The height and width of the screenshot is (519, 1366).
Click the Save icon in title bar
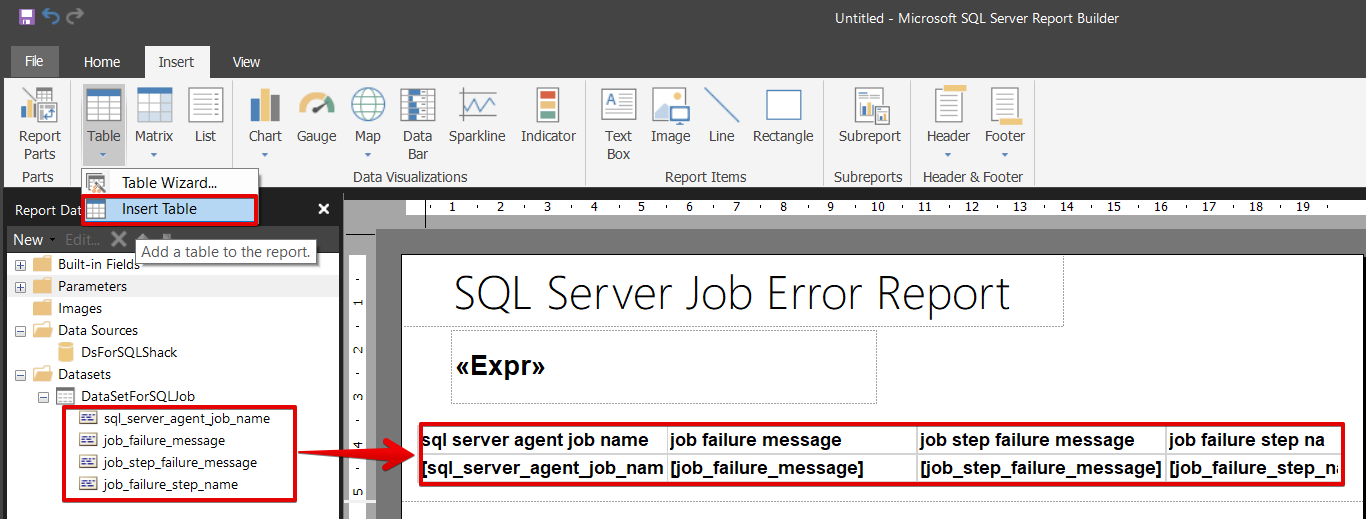[26, 16]
